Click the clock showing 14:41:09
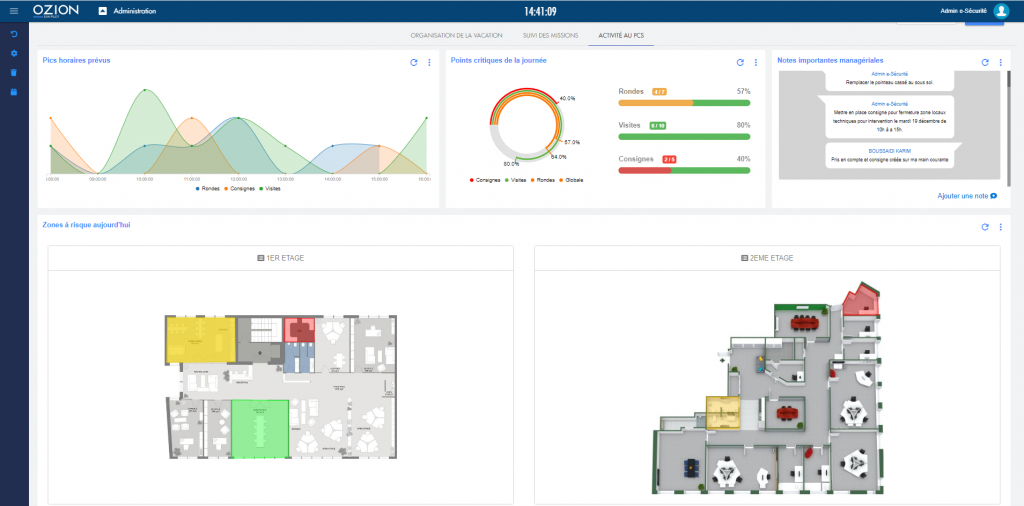The image size is (1024, 506). (x=541, y=11)
